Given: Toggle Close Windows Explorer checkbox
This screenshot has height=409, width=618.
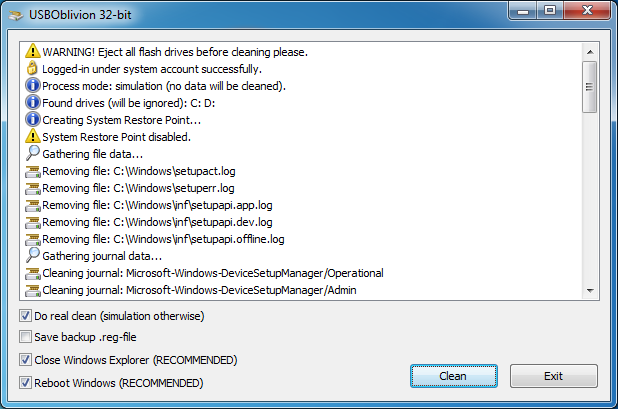Looking at the screenshot, I should [25, 360].
